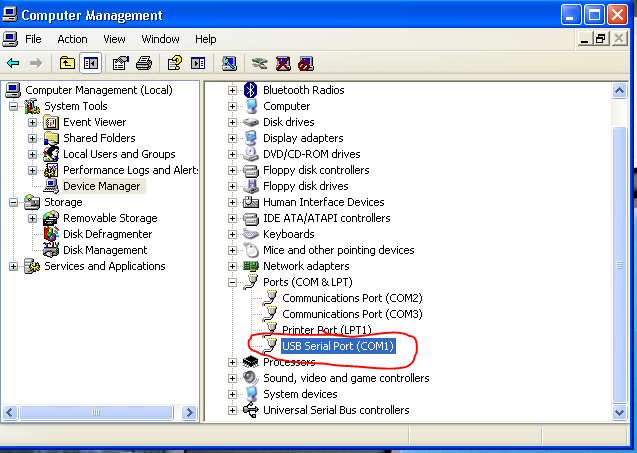Click the Scan for hardware changes icon

[229, 63]
